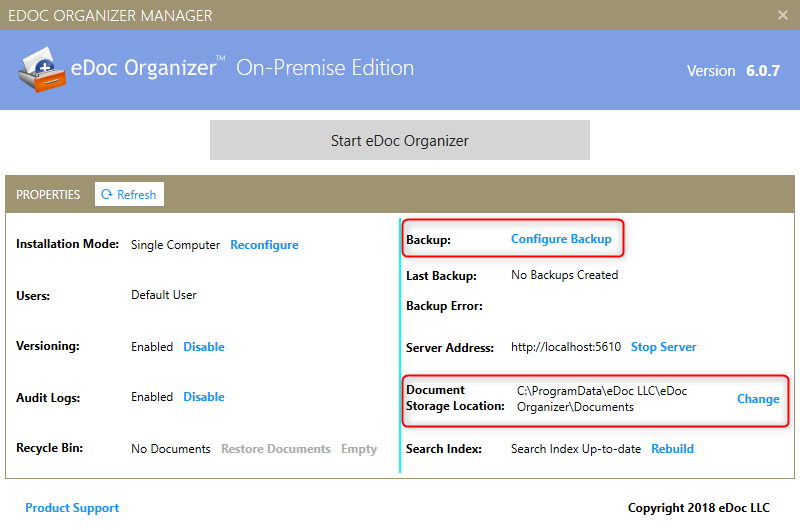Image resolution: width=800 pixels, height=530 pixels.
Task: Click the Version 6.0.7 text
Action: [733, 70]
